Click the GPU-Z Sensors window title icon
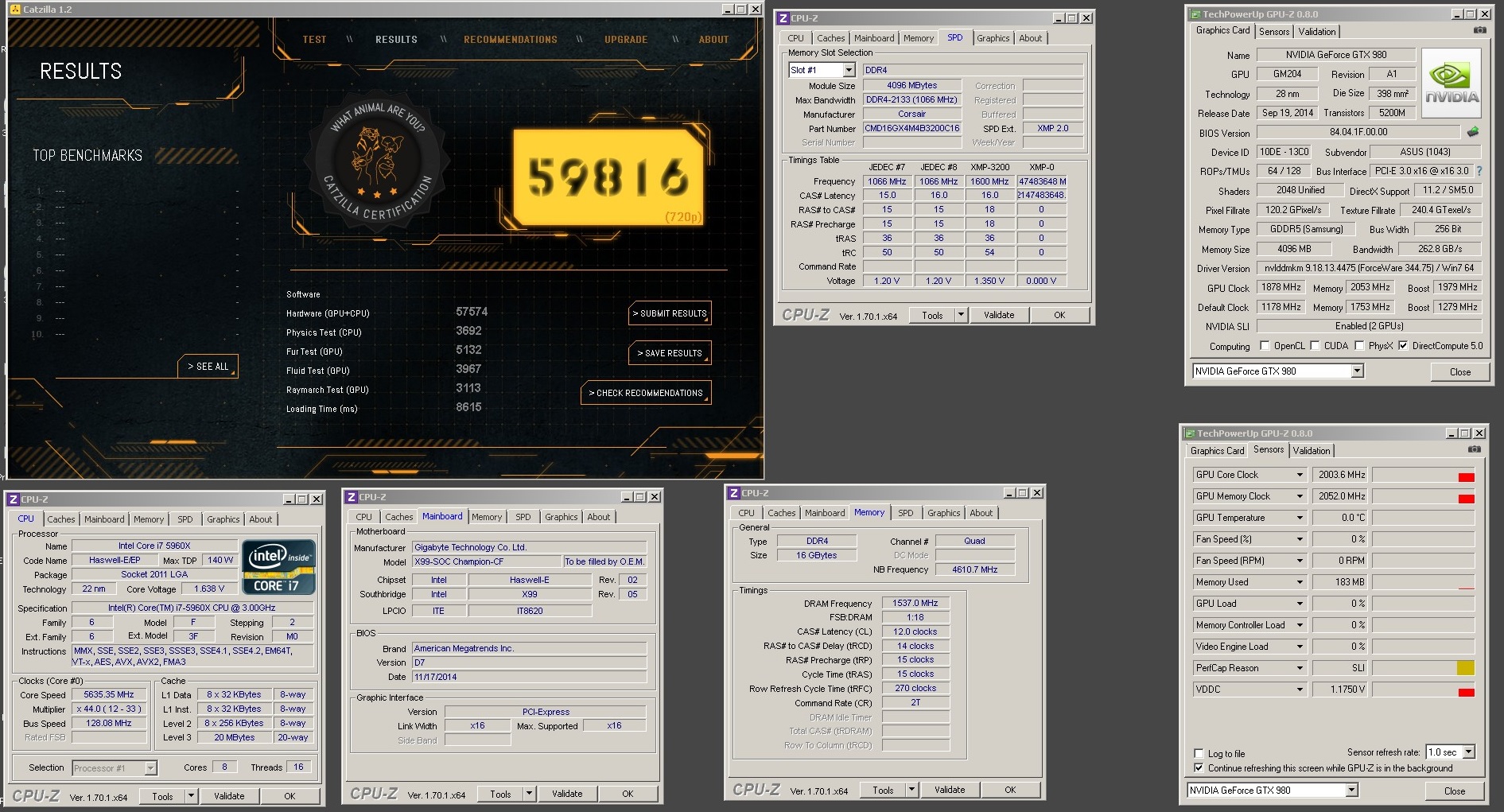This screenshot has width=1504, height=812. pos(1190,433)
